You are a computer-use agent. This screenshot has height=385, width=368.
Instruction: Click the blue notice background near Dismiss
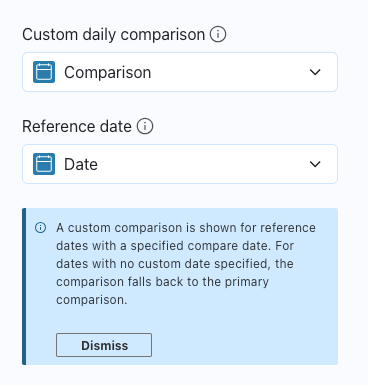[243, 345]
